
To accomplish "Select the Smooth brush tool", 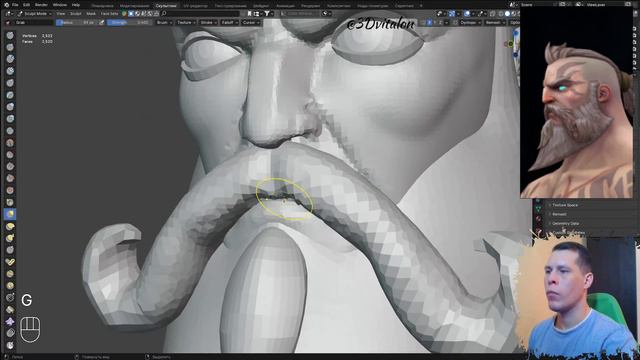I will coord(10,143).
